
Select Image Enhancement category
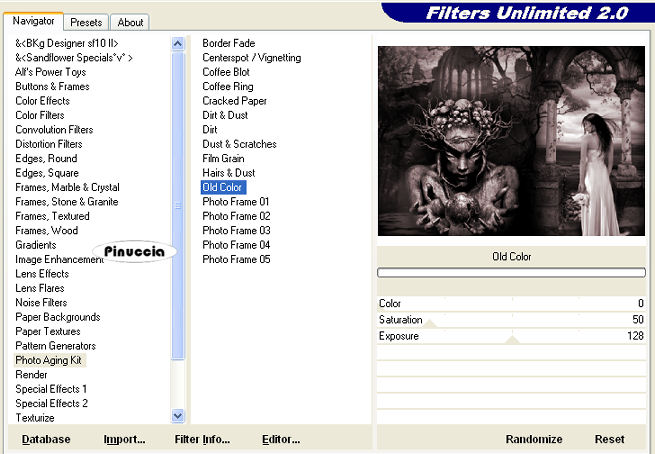[59, 259]
